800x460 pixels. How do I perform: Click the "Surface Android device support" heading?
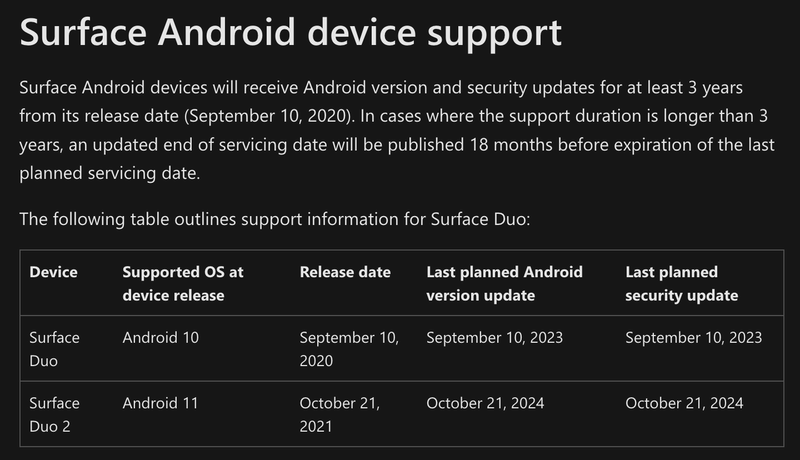pos(290,33)
